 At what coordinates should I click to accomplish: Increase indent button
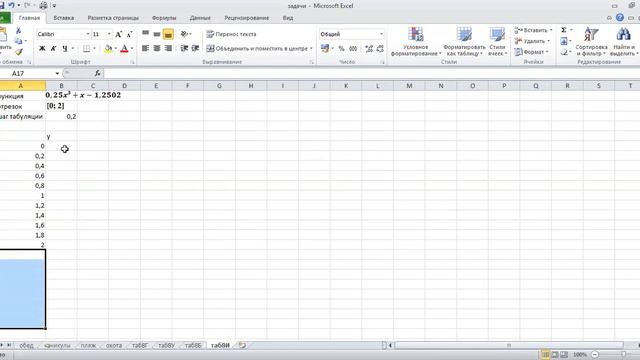point(196,48)
